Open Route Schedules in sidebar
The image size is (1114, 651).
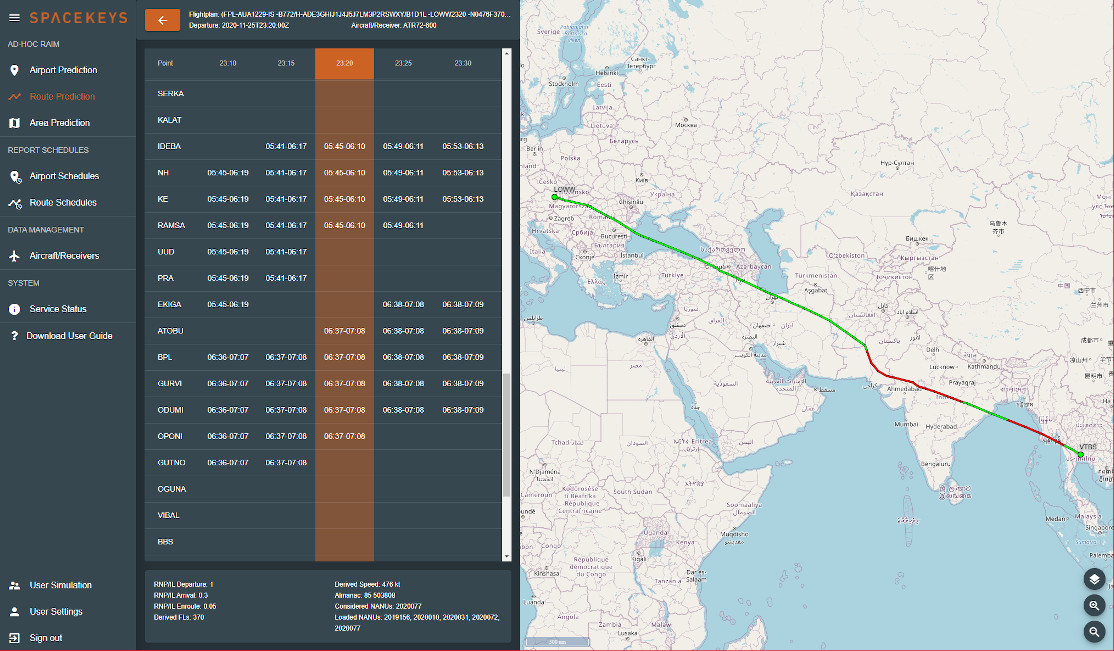(63, 203)
